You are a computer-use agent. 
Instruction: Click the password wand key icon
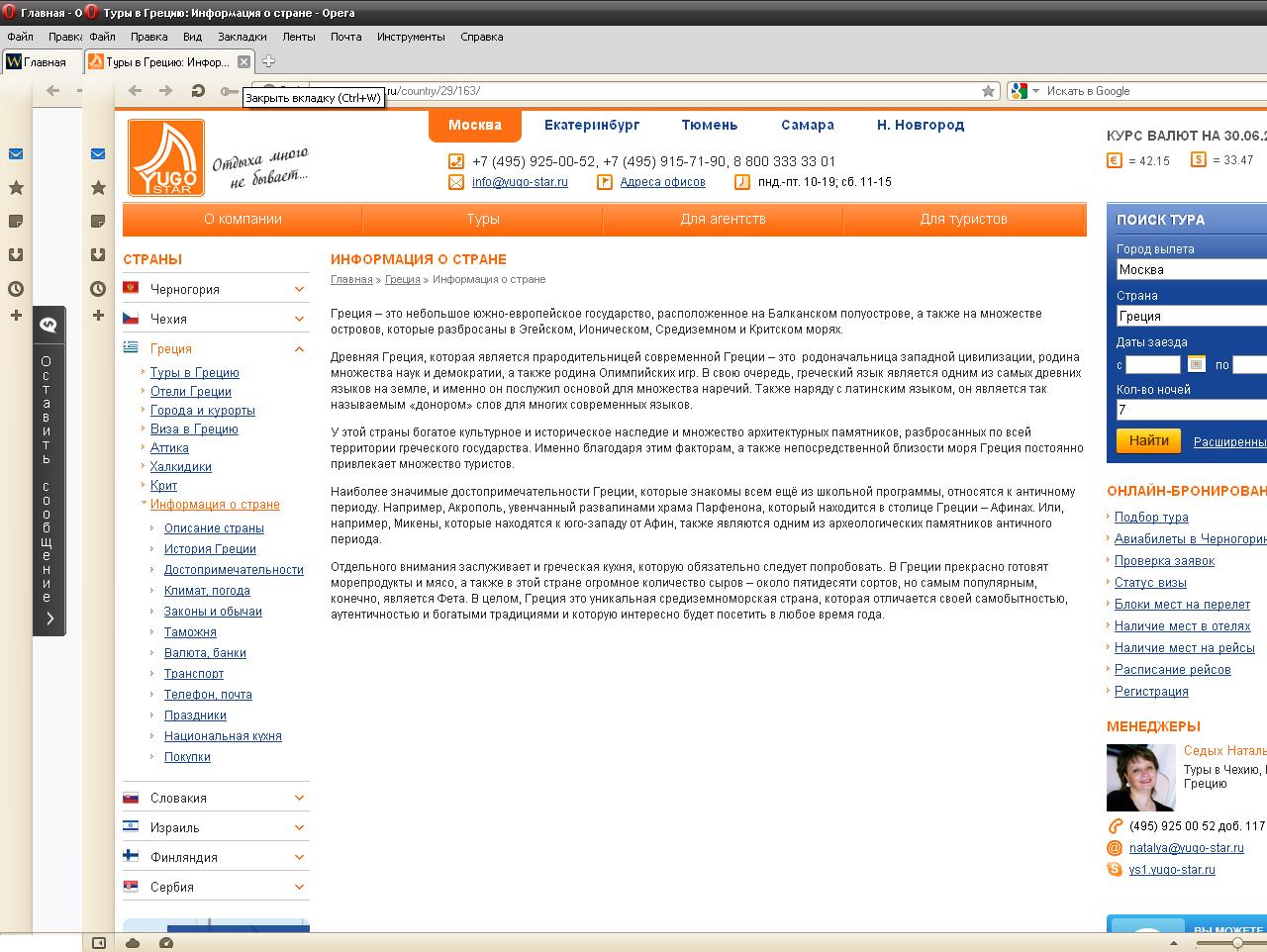[x=230, y=91]
